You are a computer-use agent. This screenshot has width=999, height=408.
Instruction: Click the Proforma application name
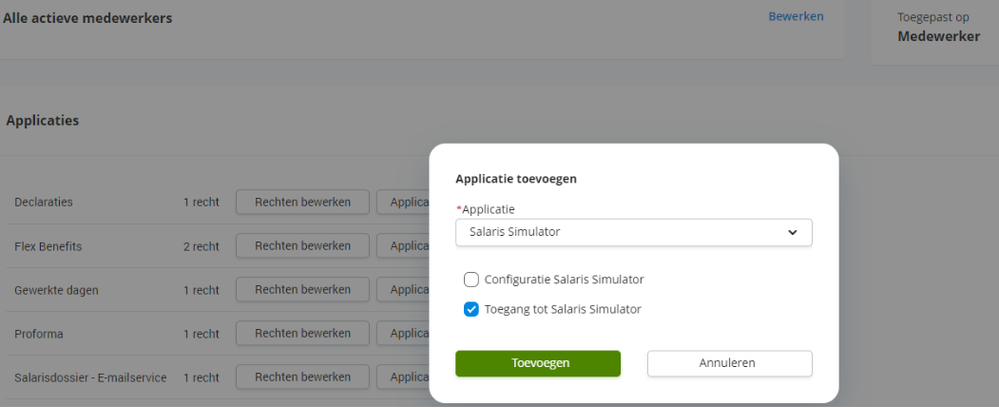(39, 334)
